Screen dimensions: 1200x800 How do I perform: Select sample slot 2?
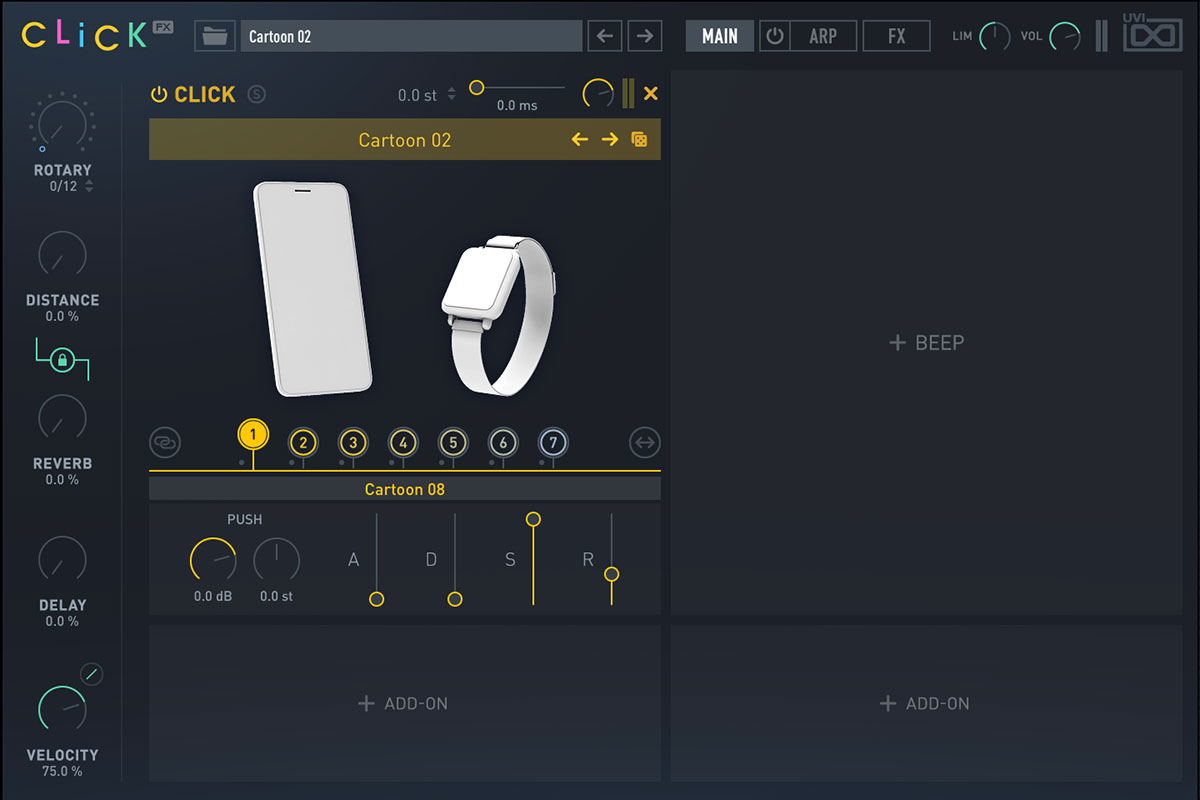pos(303,442)
